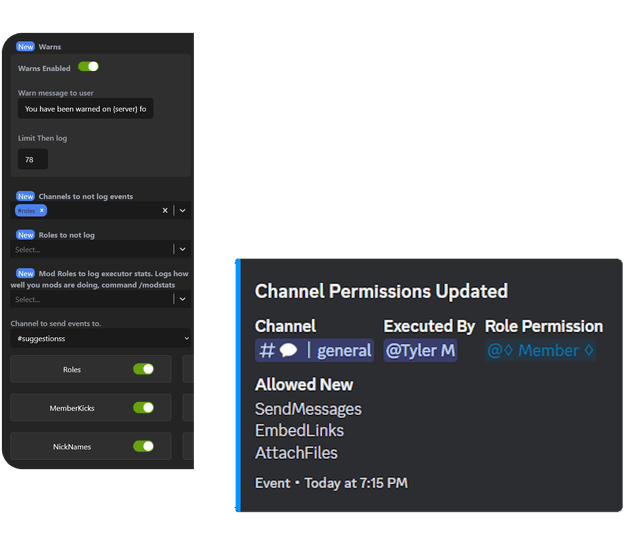This screenshot has width=640, height=543.
Task: Open the Mod Roles selection dropdown
Action: [x=182, y=299]
